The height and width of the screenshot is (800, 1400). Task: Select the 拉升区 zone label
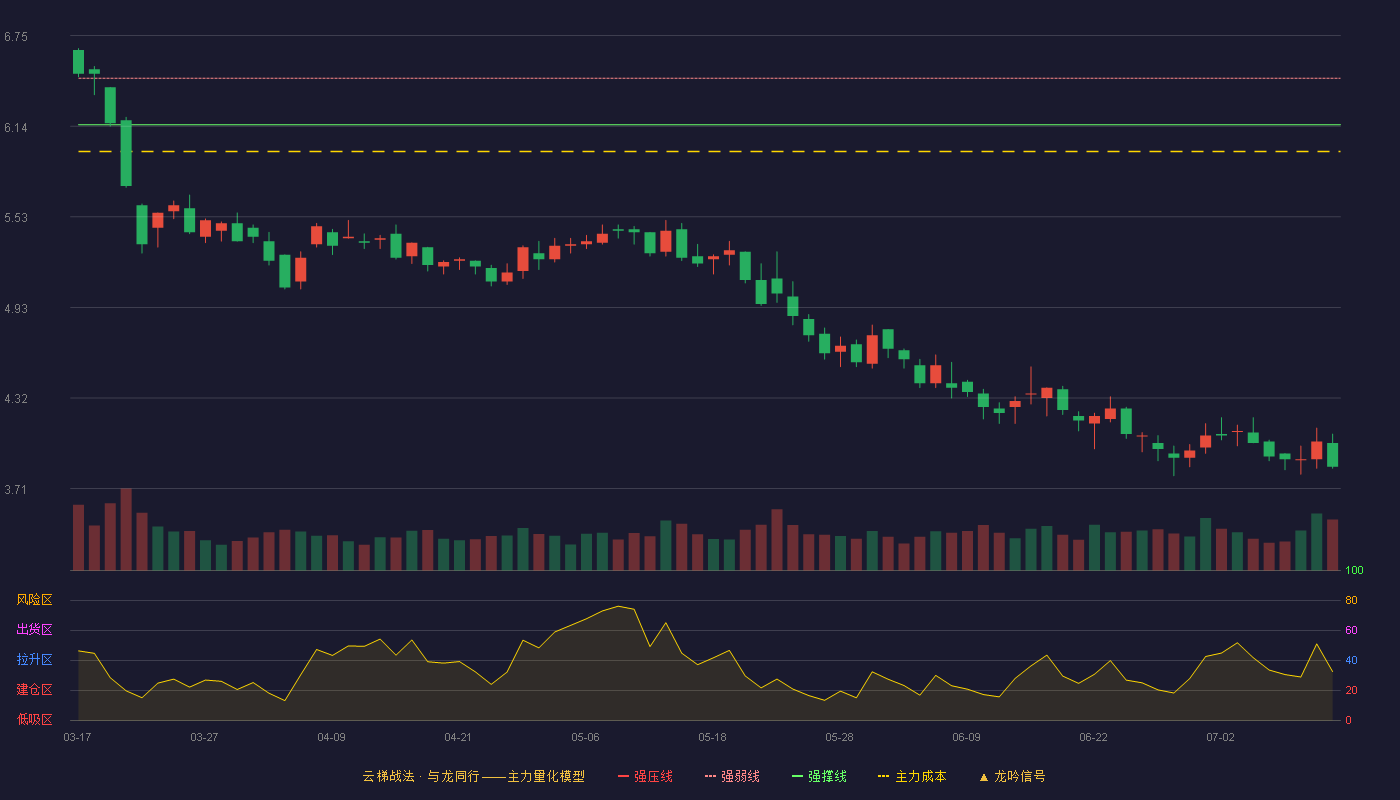pyautogui.click(x=34, y=660)
